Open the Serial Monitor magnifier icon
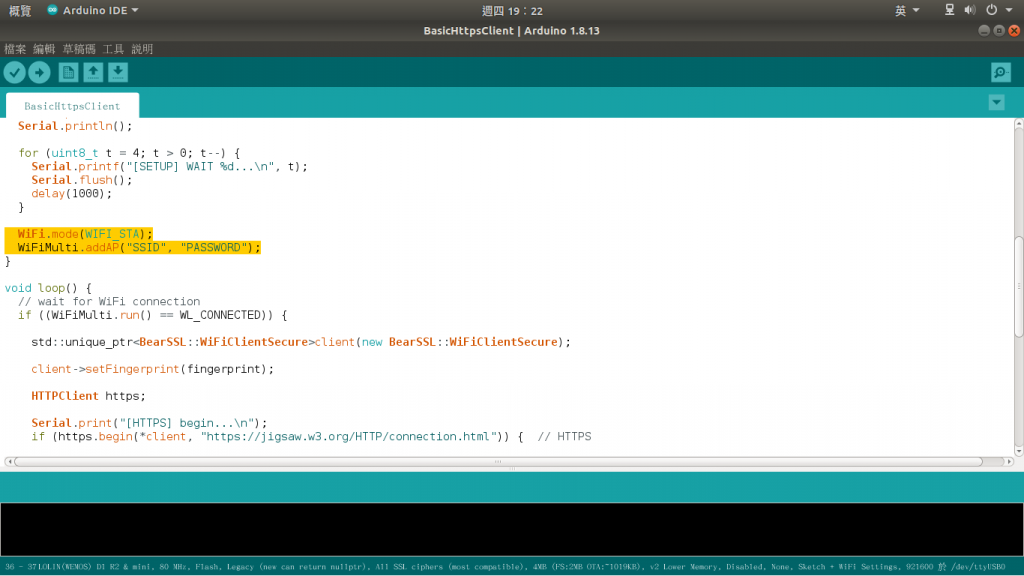This screenshot has height=576, width=1024. (1000, 72)
